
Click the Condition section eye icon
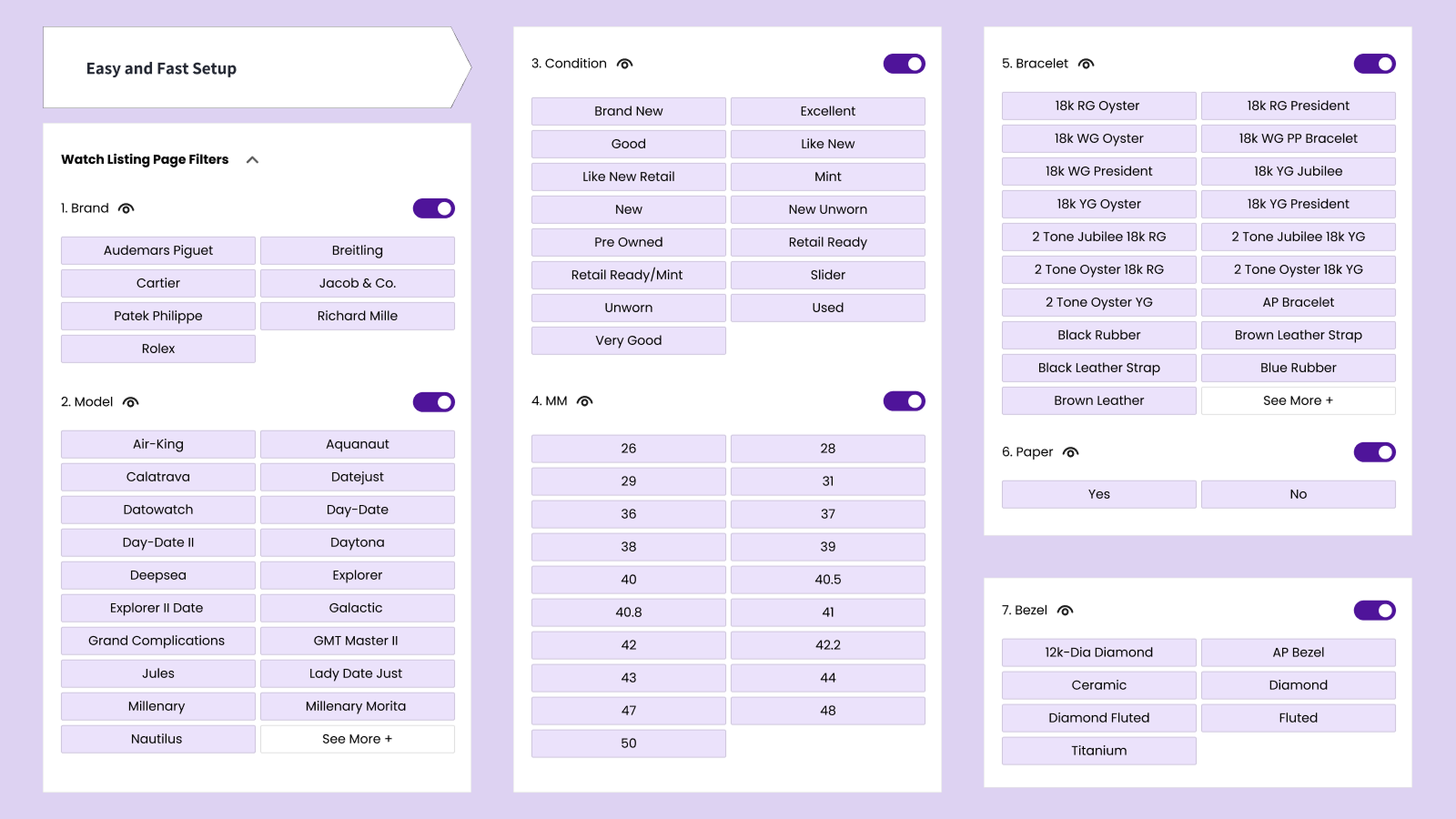tap(624, 63)
